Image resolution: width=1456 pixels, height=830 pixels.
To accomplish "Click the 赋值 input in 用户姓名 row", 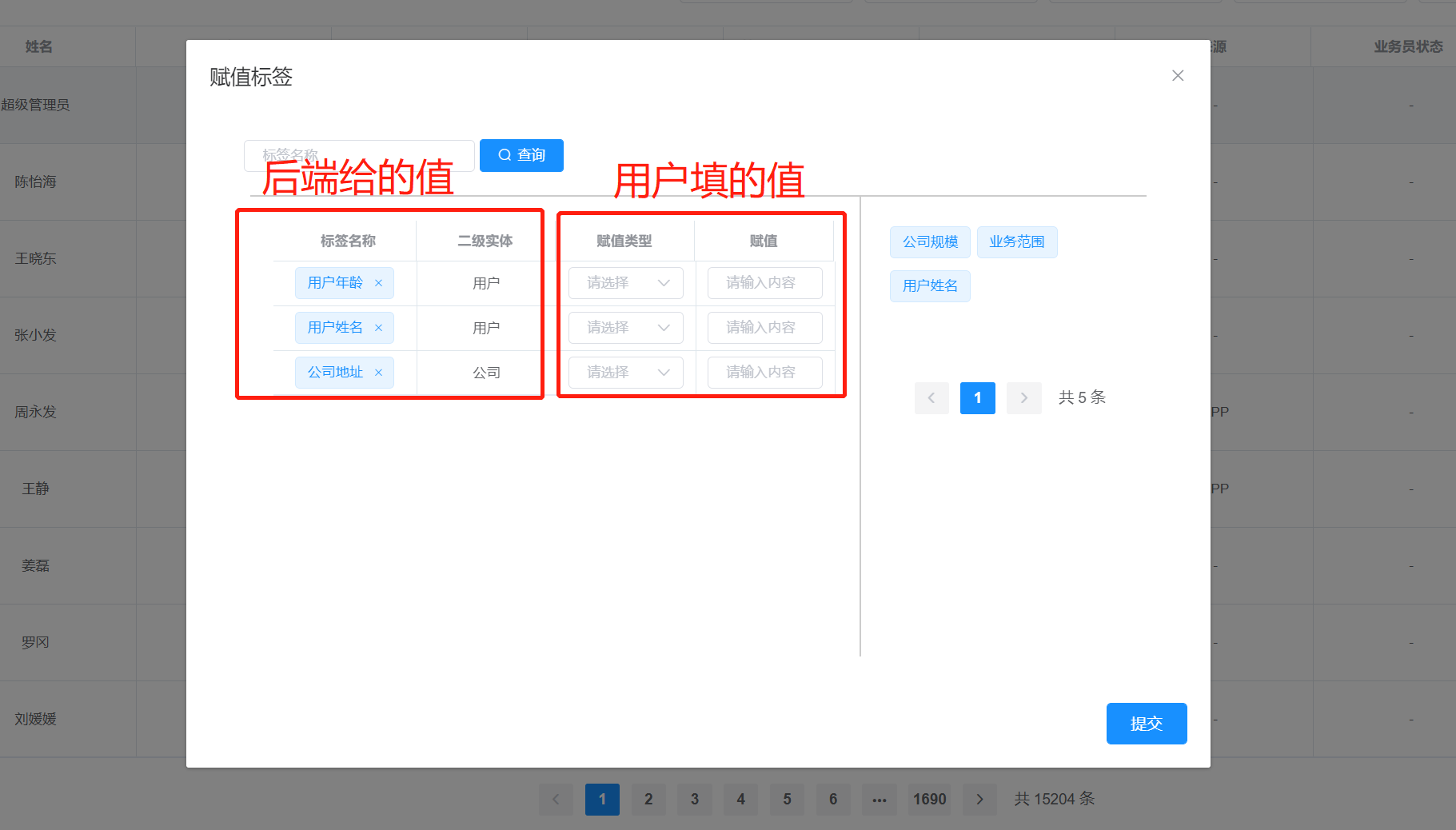I will point(765,328).
